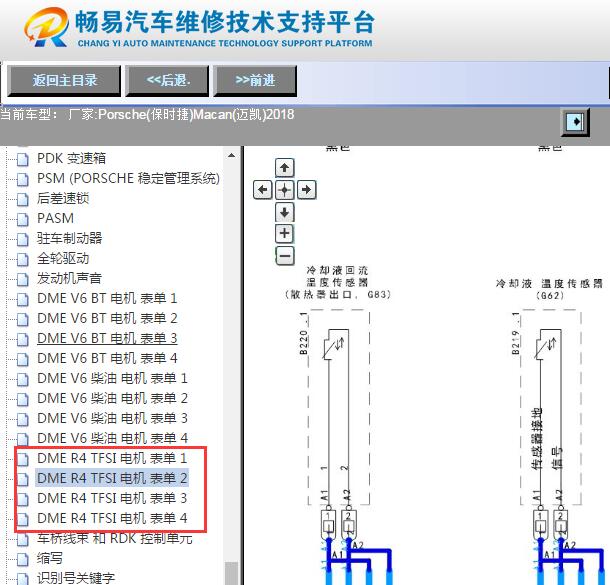
Task: Select DME V6 柴油 电机 表单 3
Action: click(112, 418)
